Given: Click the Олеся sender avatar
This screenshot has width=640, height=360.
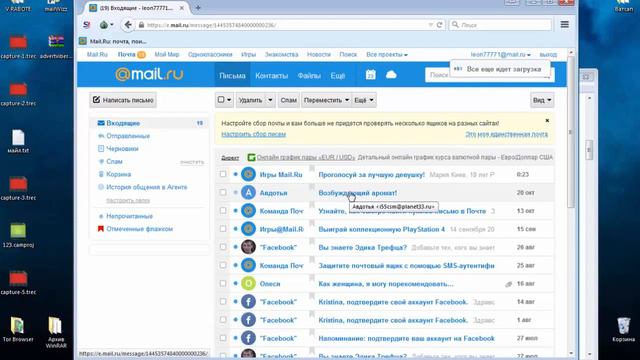Looking at the screenshot, I should [x=248, y=283].
